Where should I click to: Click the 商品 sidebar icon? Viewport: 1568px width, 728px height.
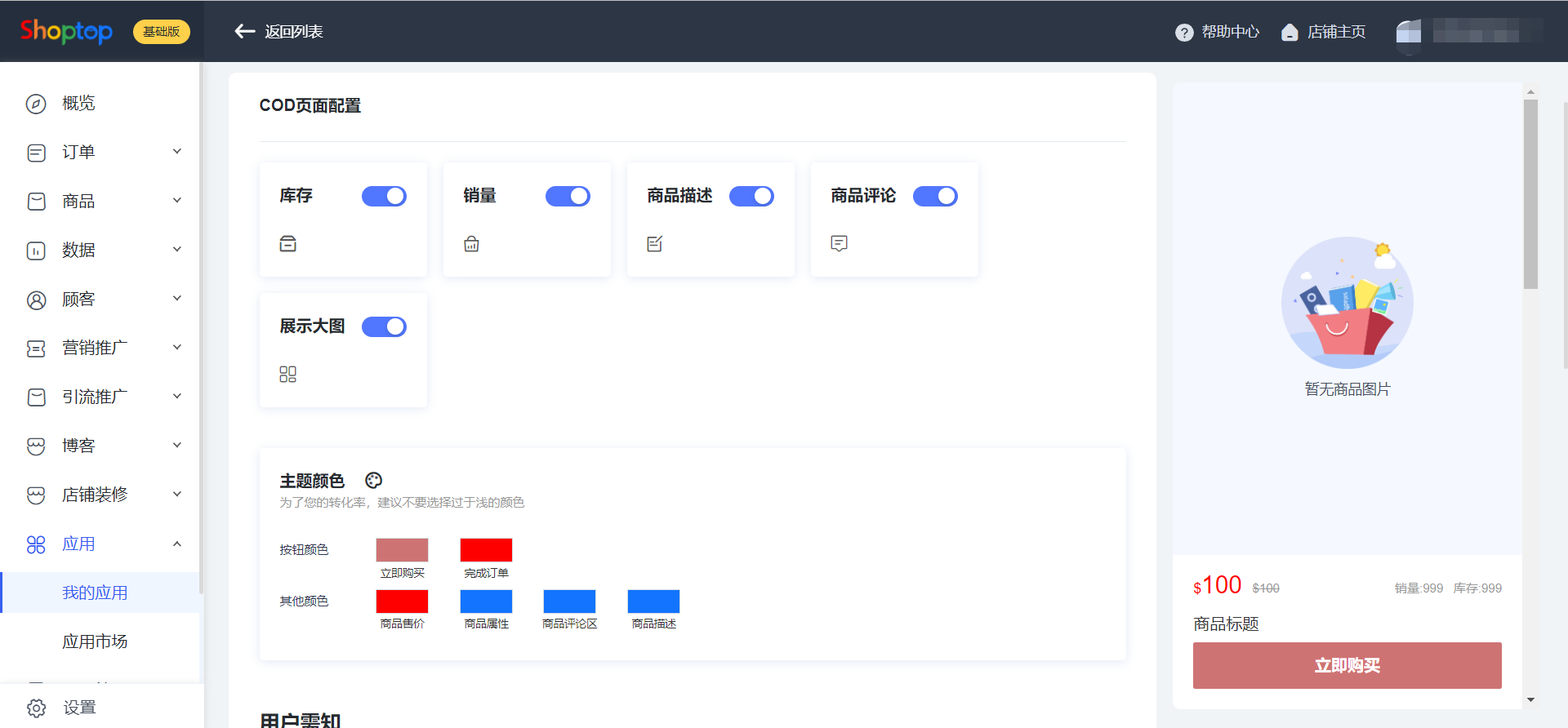click(x=36, y=202)
